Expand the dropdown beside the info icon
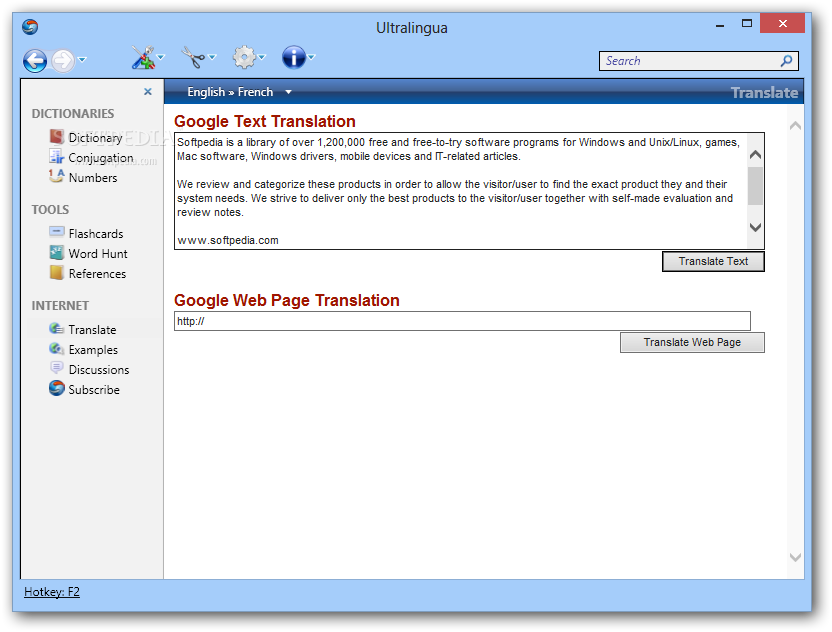The height and width of the screenshot is (632, 832). tap(312, 57)
